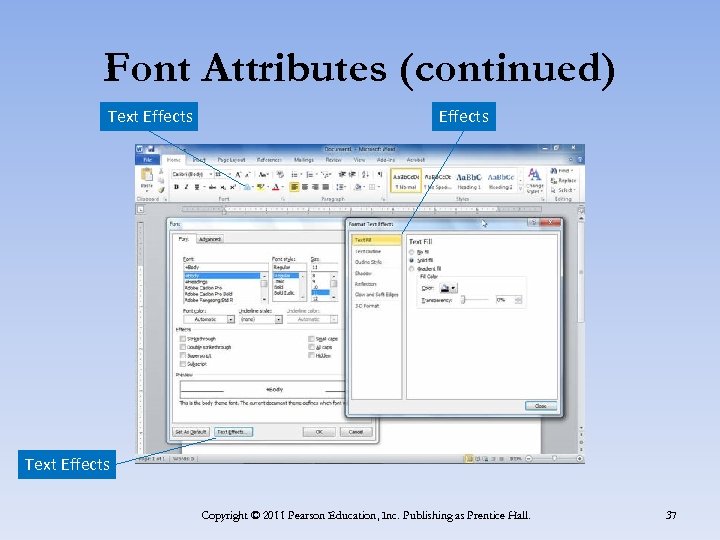Click the Clear Formatting icon

pyautogui.click(x=280, y=174)
